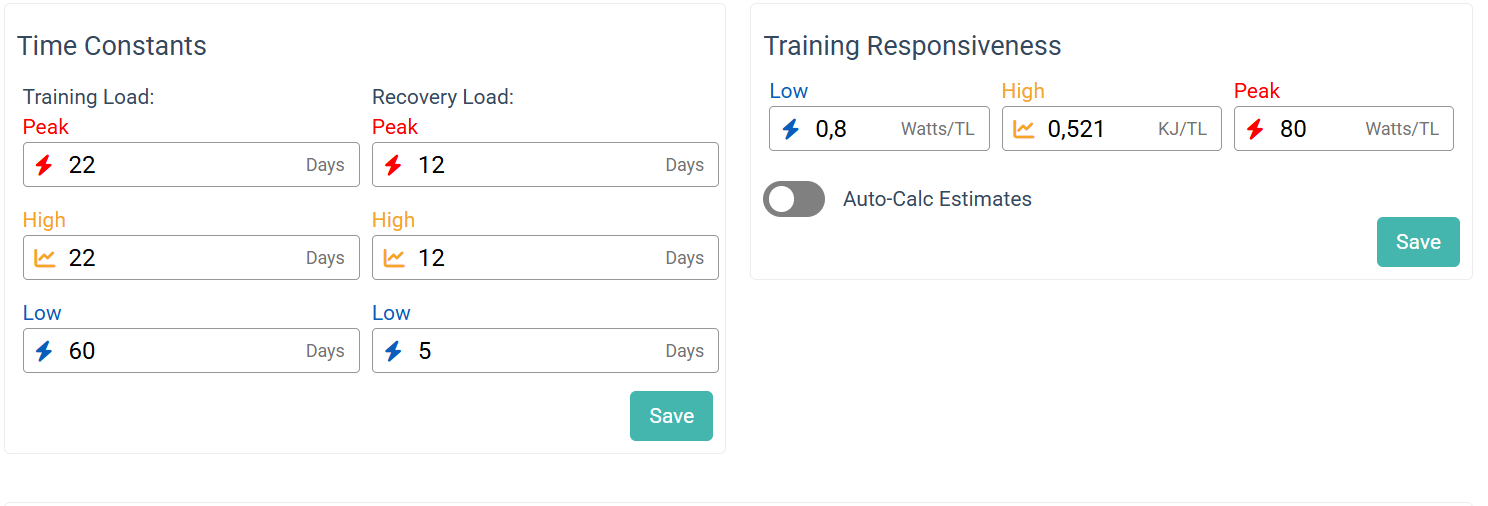
Task: Edit Training Load High days value
Action: point(180,258)
